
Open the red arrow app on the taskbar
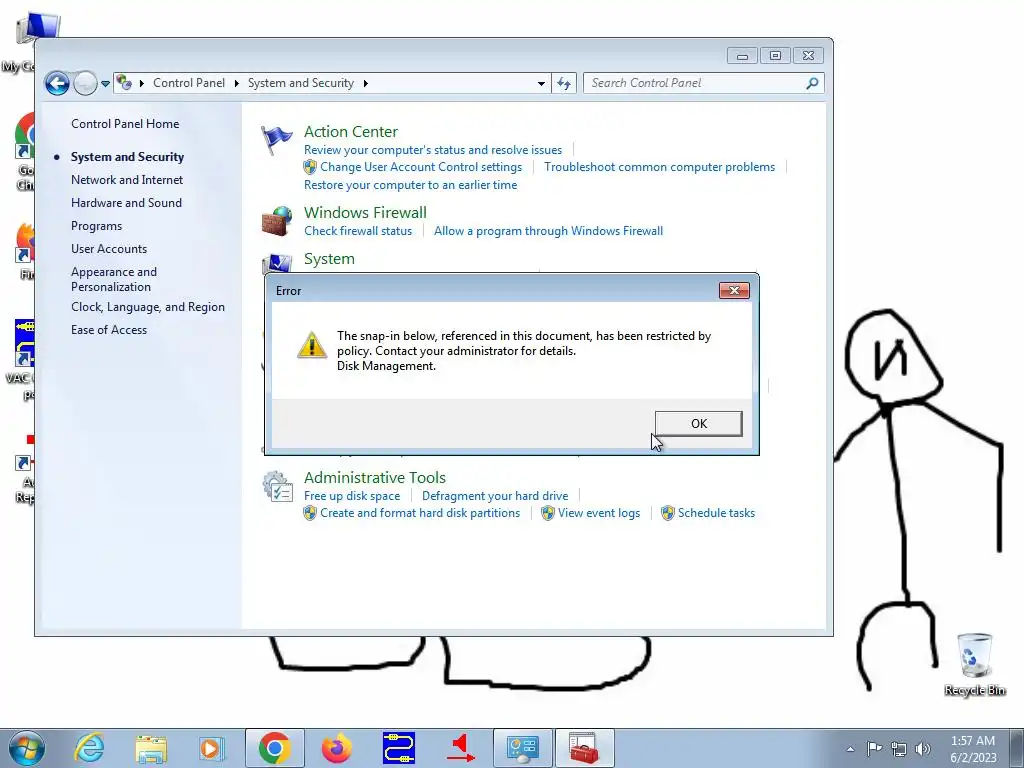click(x=461, y=748)
